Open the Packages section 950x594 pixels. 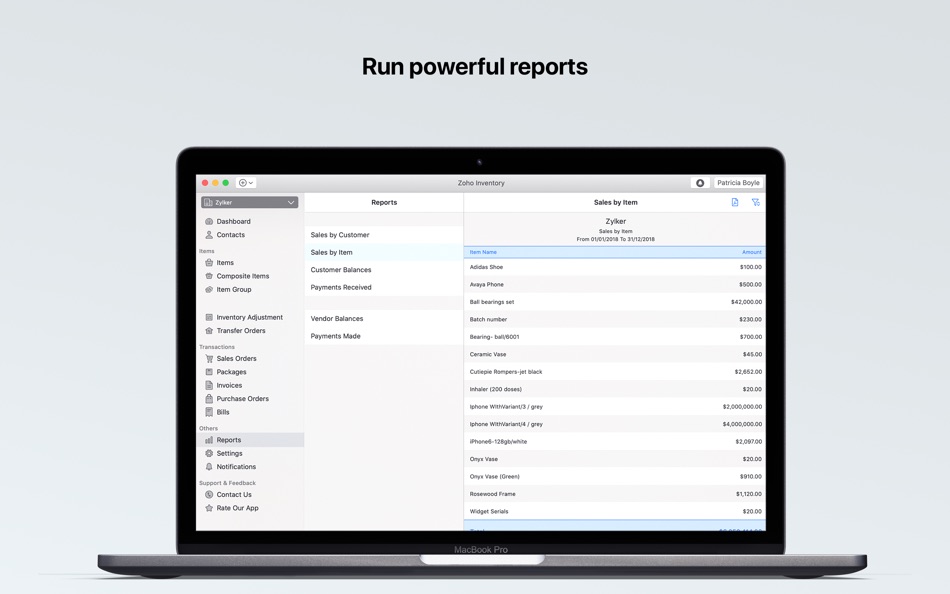[232, 371]
